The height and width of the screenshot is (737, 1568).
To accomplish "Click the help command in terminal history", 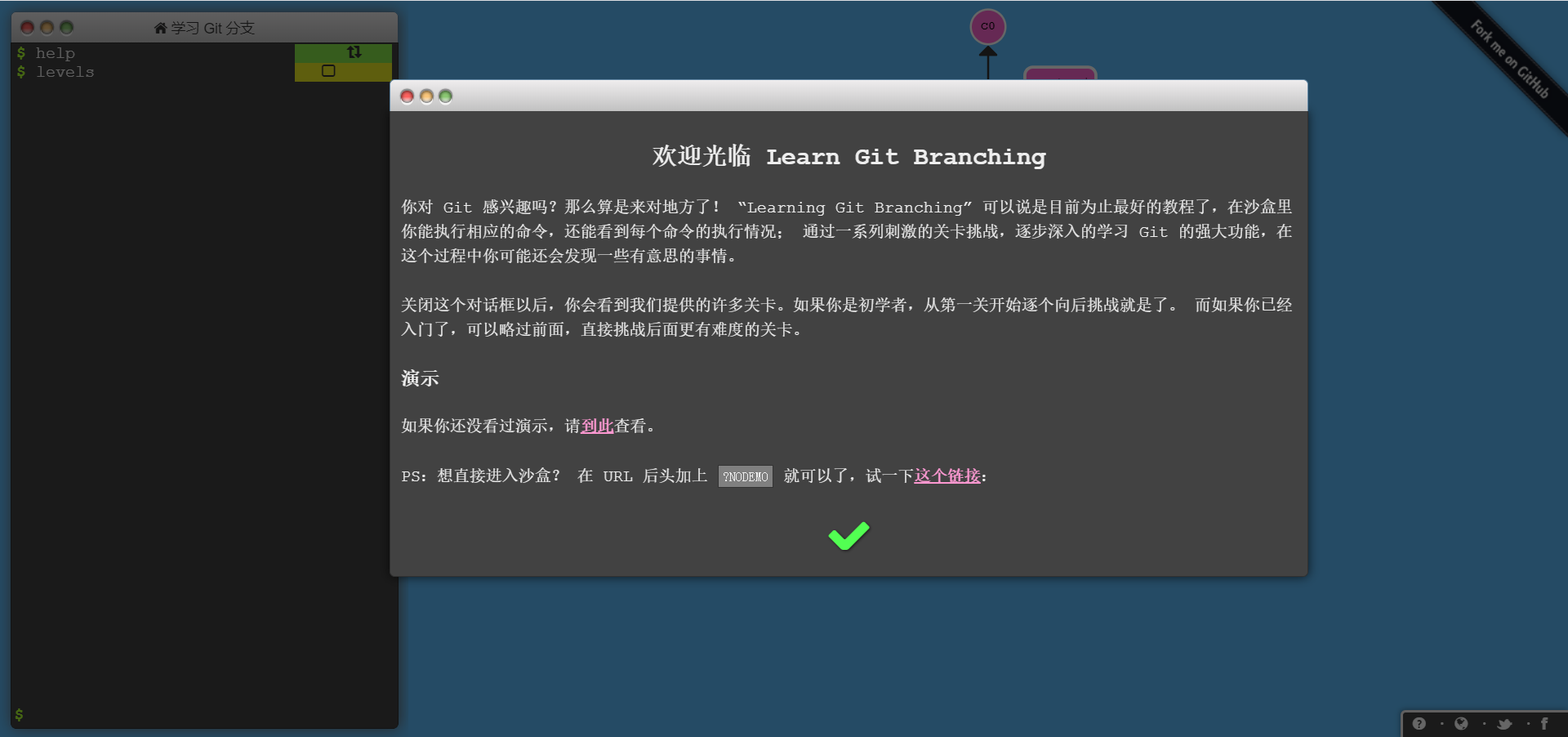I will pos(56,53).
